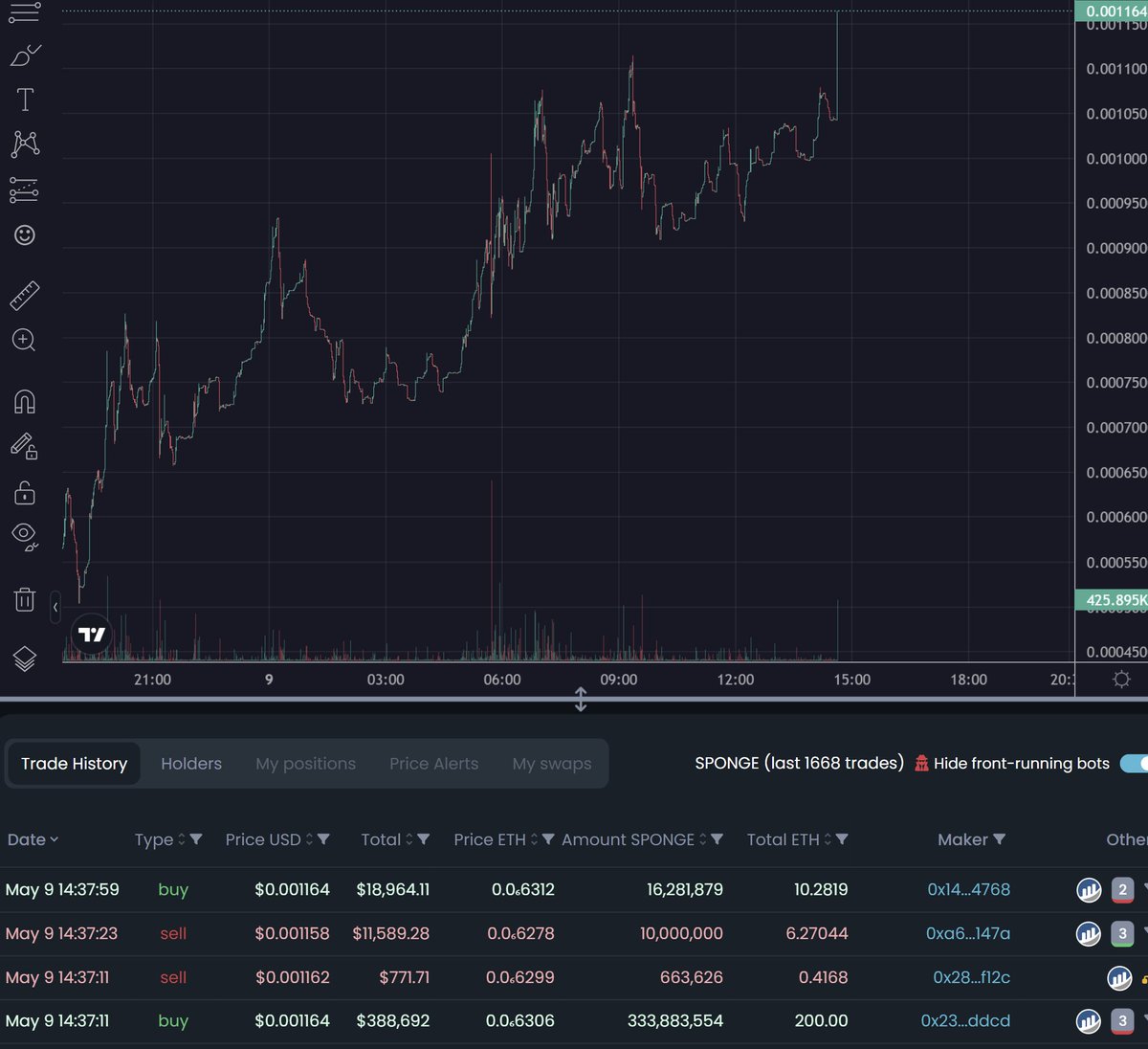Open the object tree layers icon
The image size is (1148, 1049).
pyautogui.click(x=25, y=658)
